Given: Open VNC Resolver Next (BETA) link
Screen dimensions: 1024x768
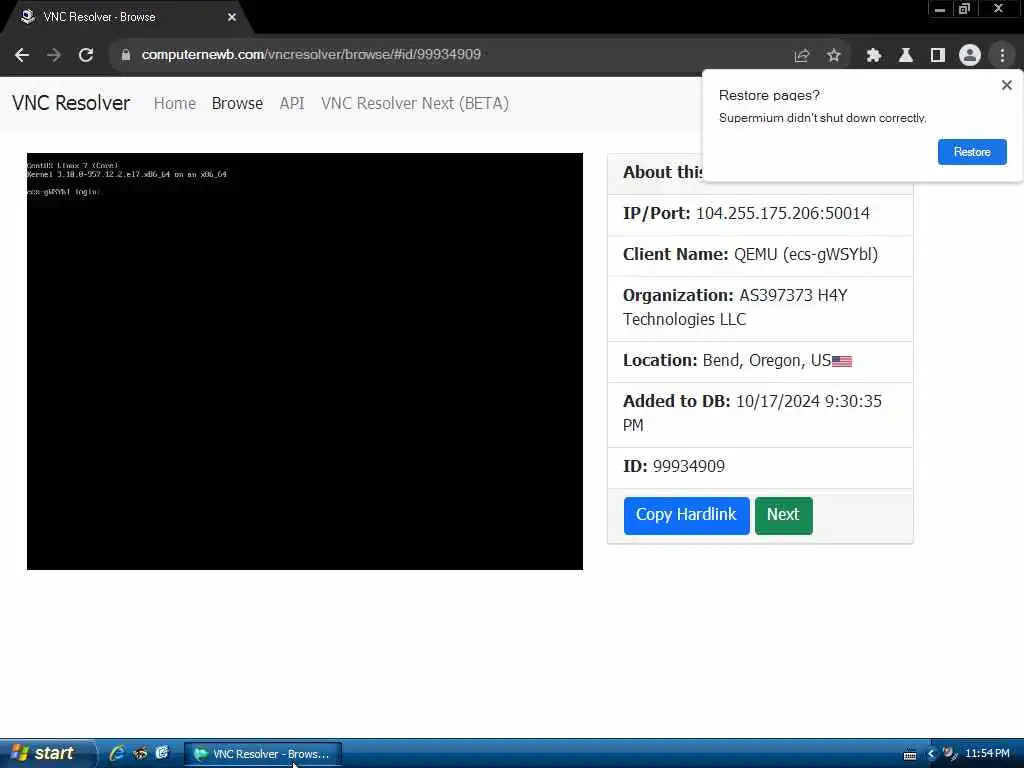Looking at the screenshot, I should 415,103.
